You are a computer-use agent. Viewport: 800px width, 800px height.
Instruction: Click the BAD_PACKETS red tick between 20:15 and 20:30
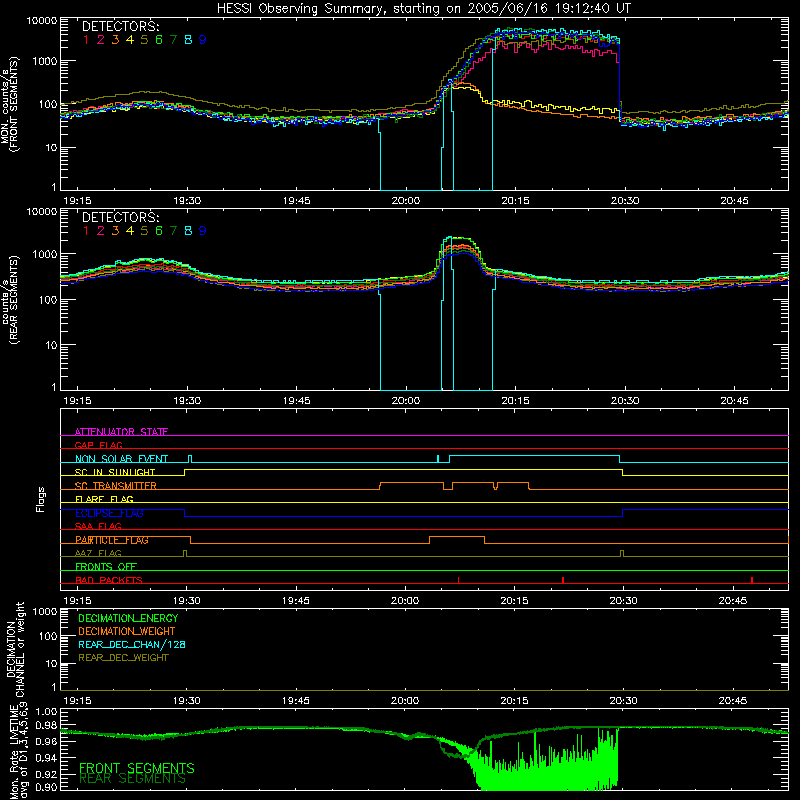[x=563, y=580]
